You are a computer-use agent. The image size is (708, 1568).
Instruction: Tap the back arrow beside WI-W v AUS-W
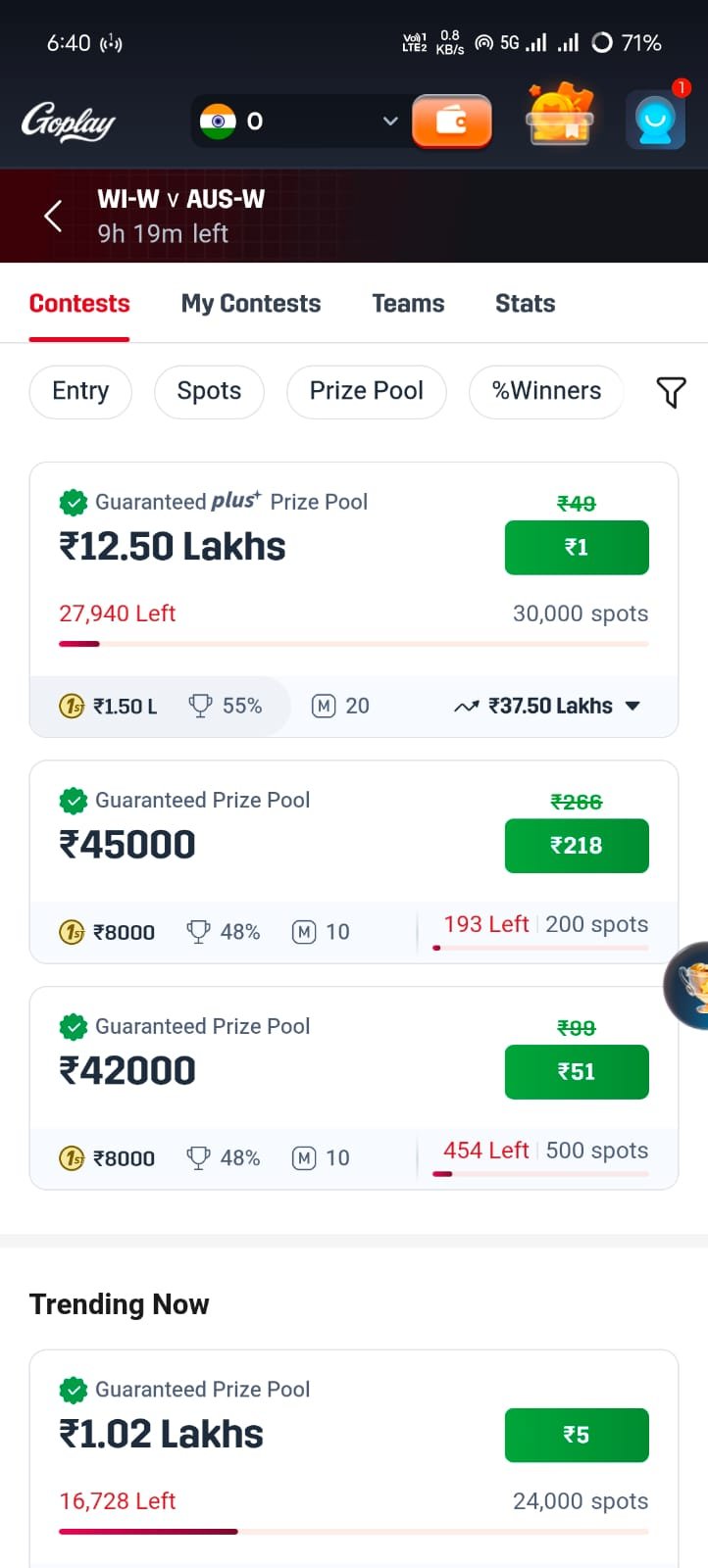54,216
